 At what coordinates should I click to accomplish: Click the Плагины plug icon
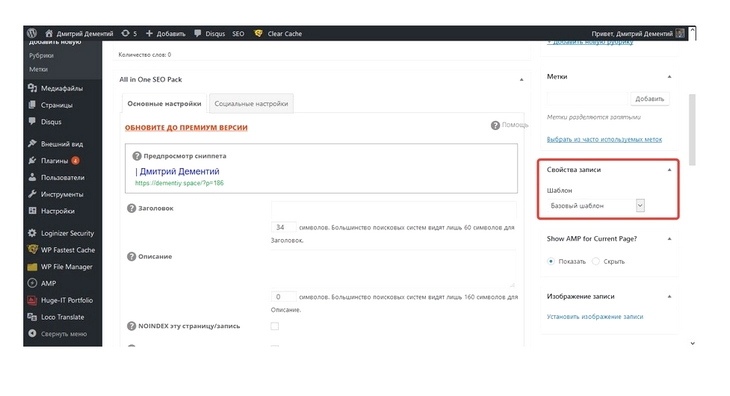[x=32, y=160]
